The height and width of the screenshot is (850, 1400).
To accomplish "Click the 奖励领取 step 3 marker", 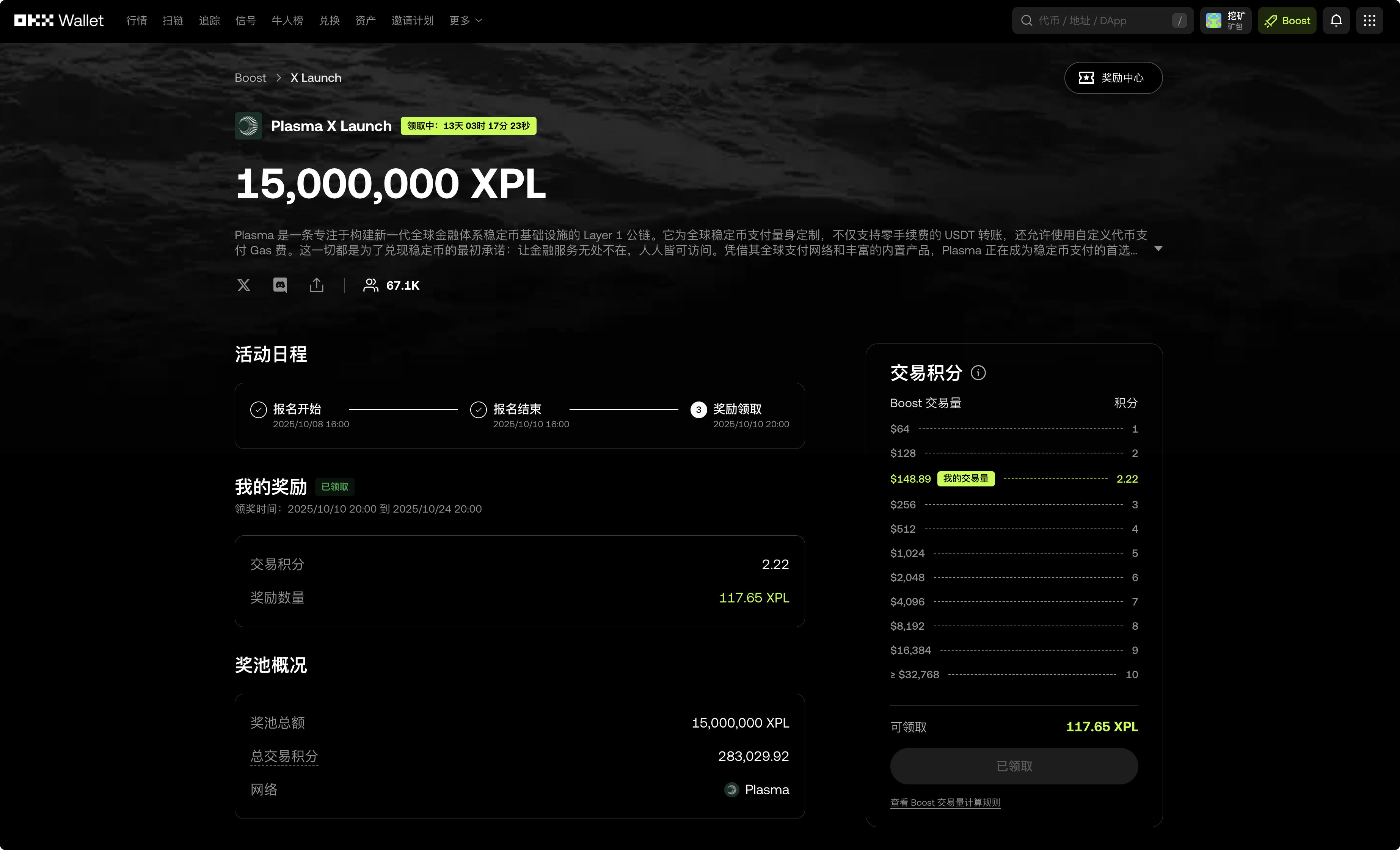I will 698,410.
